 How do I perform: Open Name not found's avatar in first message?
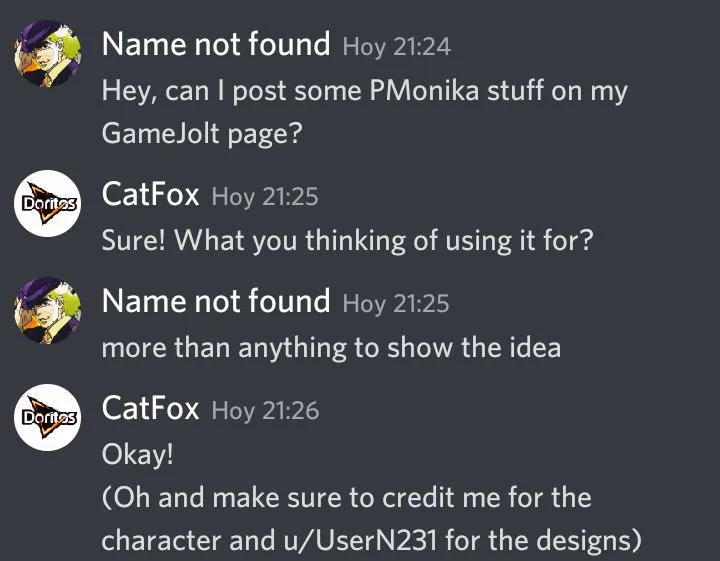tap(47, 53)
